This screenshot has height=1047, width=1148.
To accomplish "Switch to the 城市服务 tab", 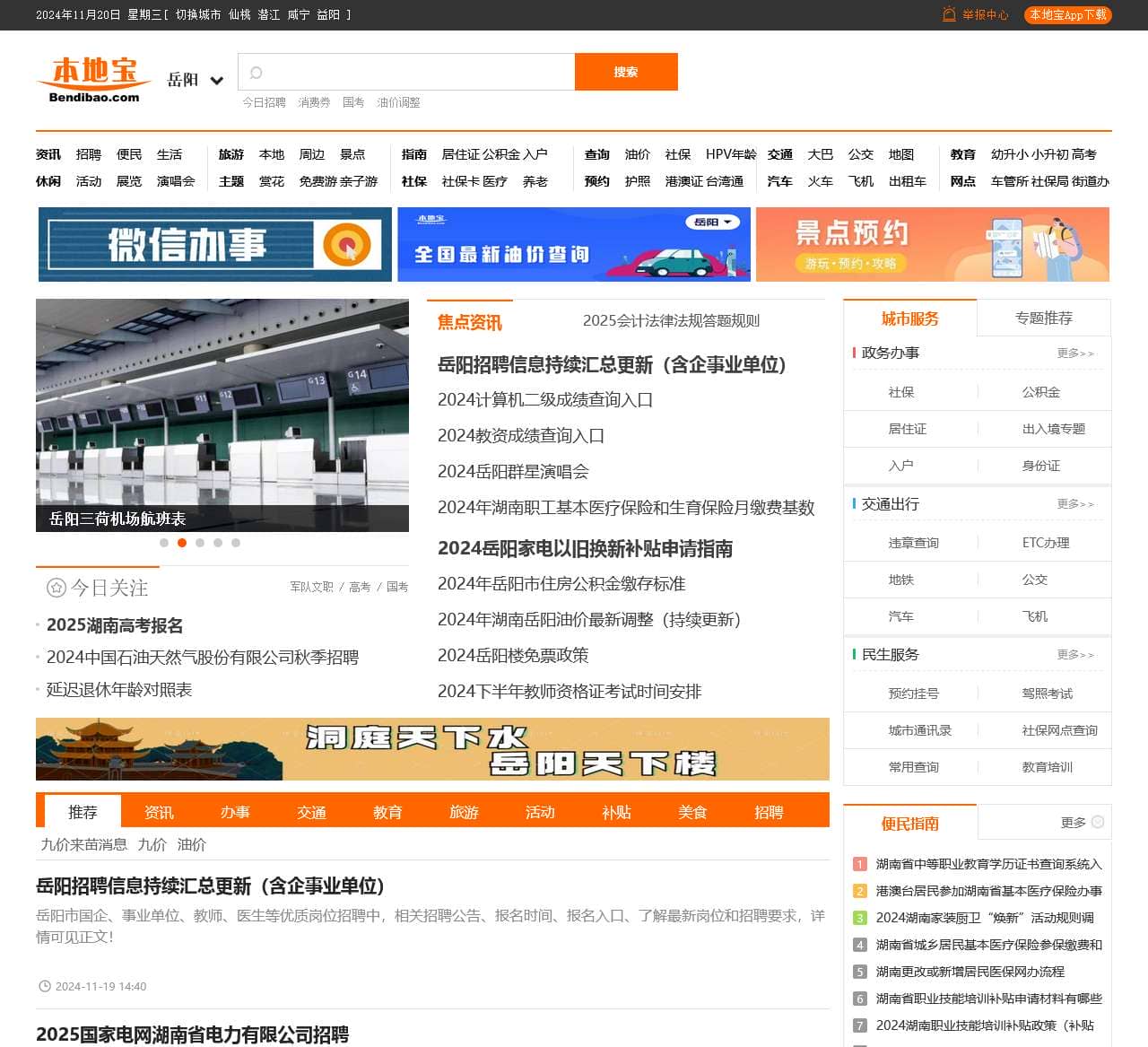I will [x=909, y=318].
